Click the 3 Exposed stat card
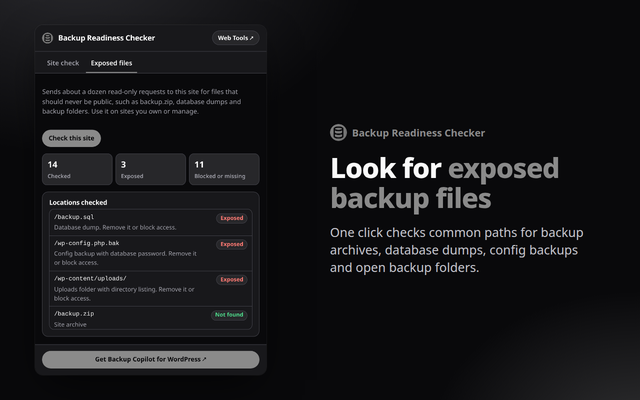 [151, 169]
